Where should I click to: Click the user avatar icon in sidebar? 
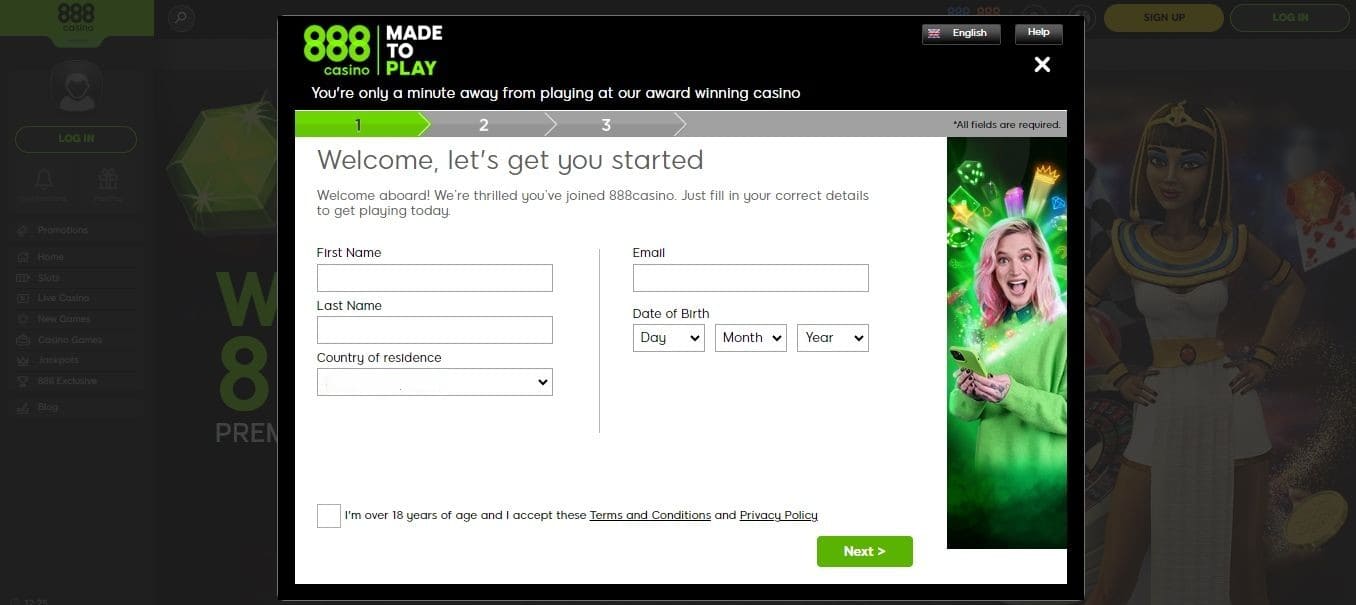(x=76, y=87)
